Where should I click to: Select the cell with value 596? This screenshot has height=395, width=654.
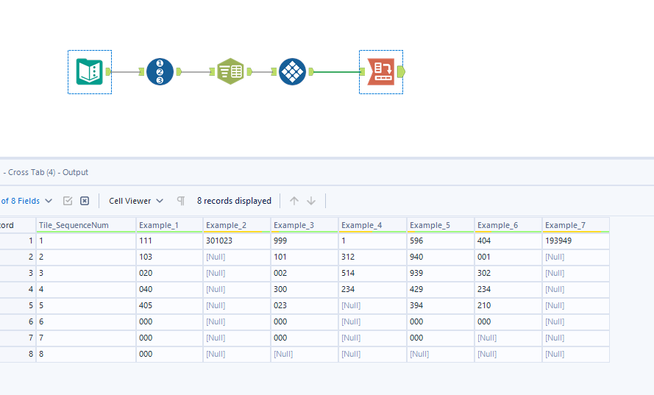[x=440, y=241]
